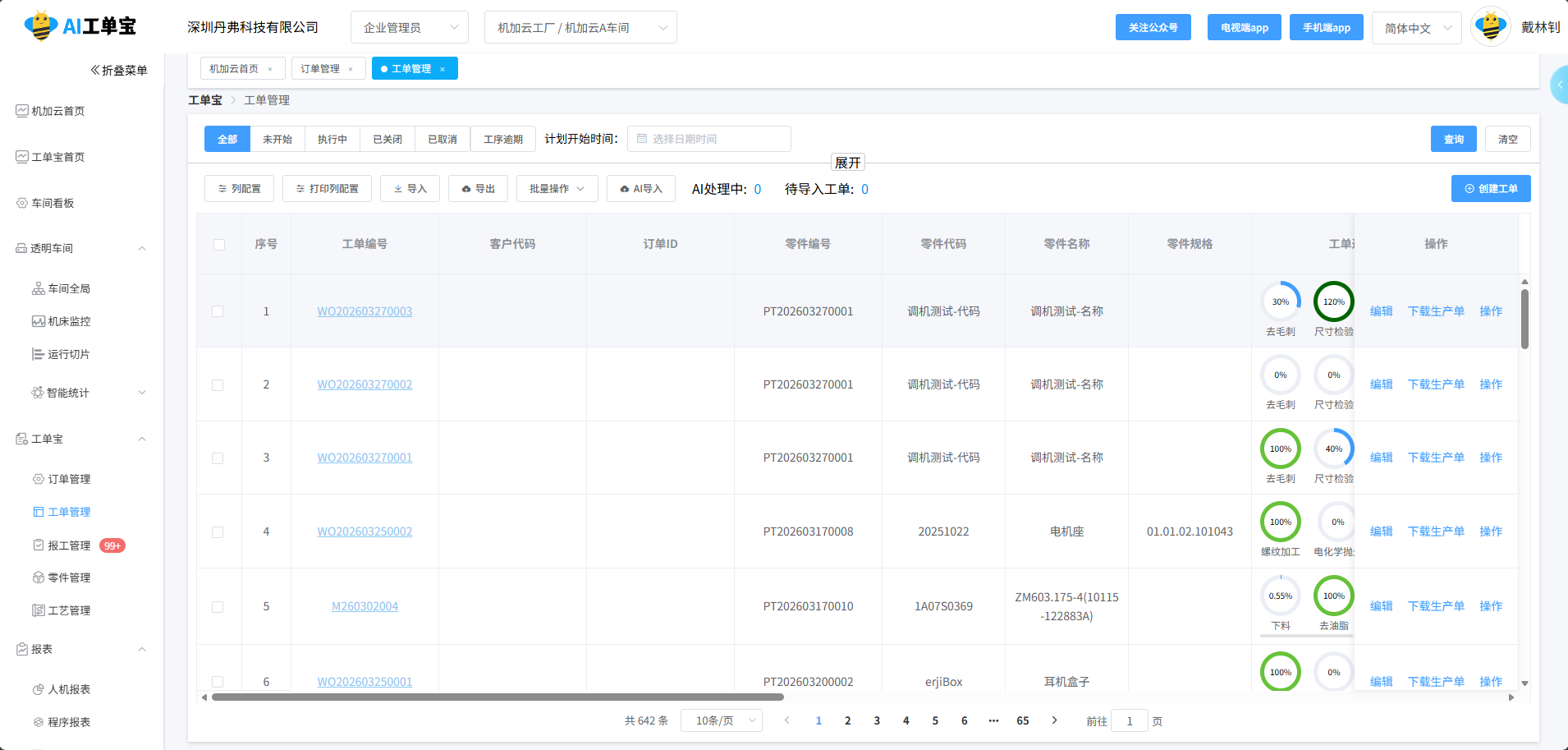Click the 折叠菜单 collapse menu icon
The width and height of the screenshot is (1568, 750).
(x=95, y=71)
